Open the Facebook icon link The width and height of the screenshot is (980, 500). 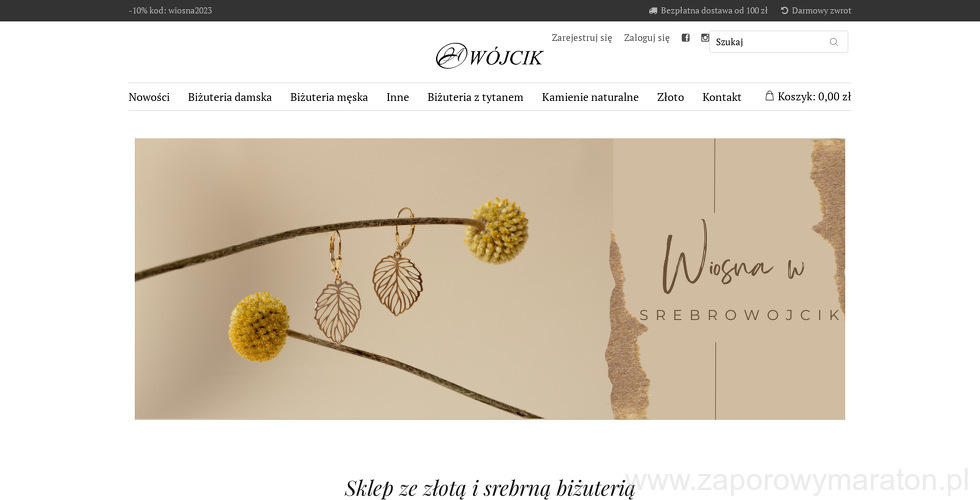tap(686, 38)
